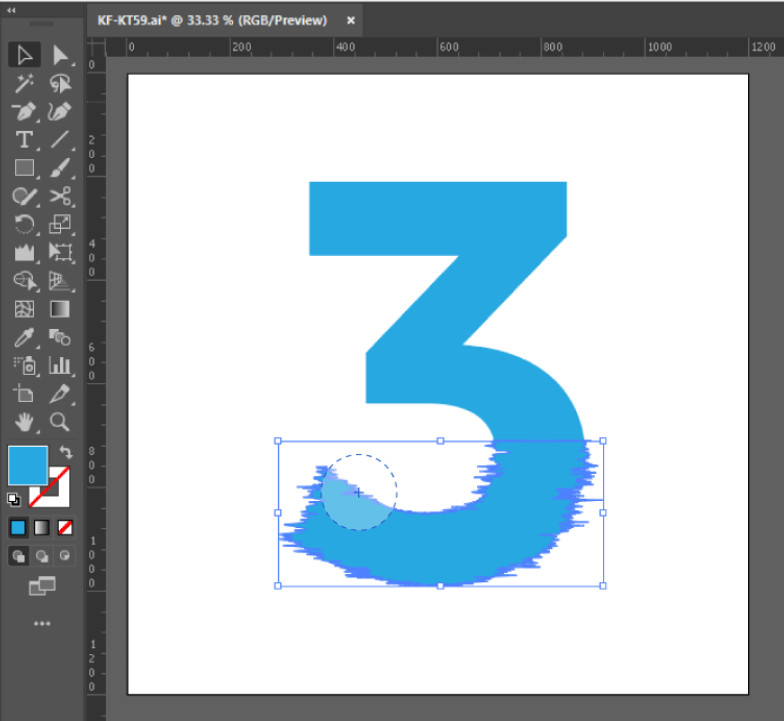Open Edit Toolbar three-dots menu

[42, 624]
